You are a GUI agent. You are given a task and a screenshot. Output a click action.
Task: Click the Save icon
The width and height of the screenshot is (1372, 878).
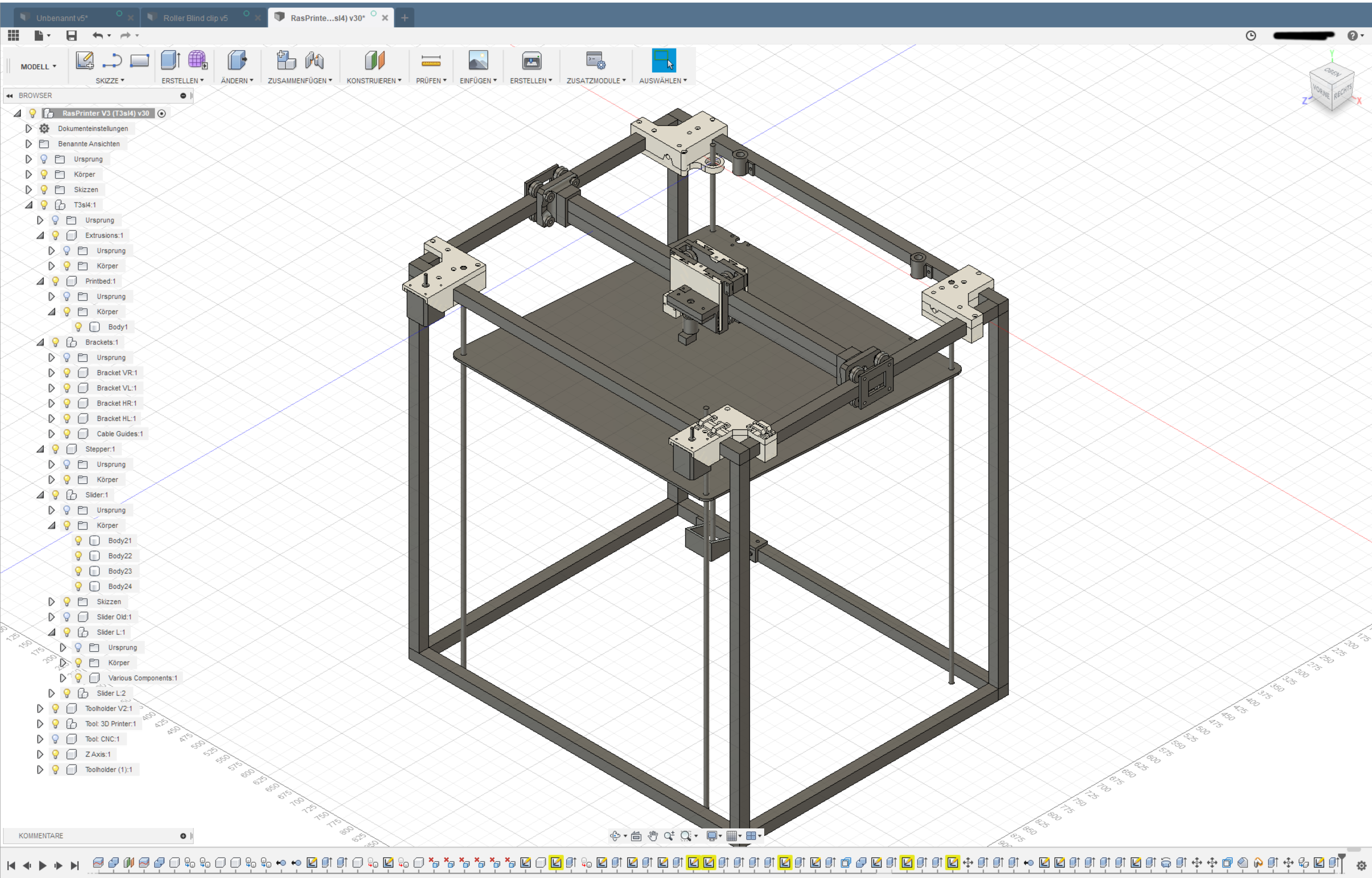click(71, 35)
